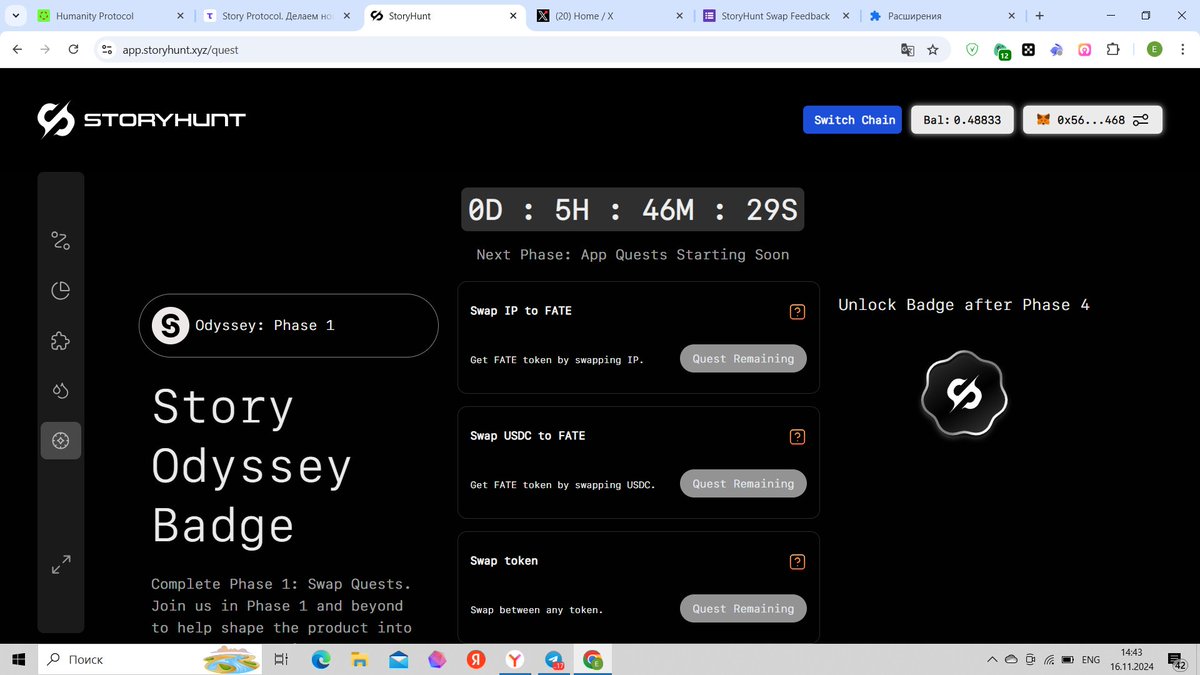Viewport: 1200px width, 675px height.
Task: Go forward in browser history
Action: [45, 49]
